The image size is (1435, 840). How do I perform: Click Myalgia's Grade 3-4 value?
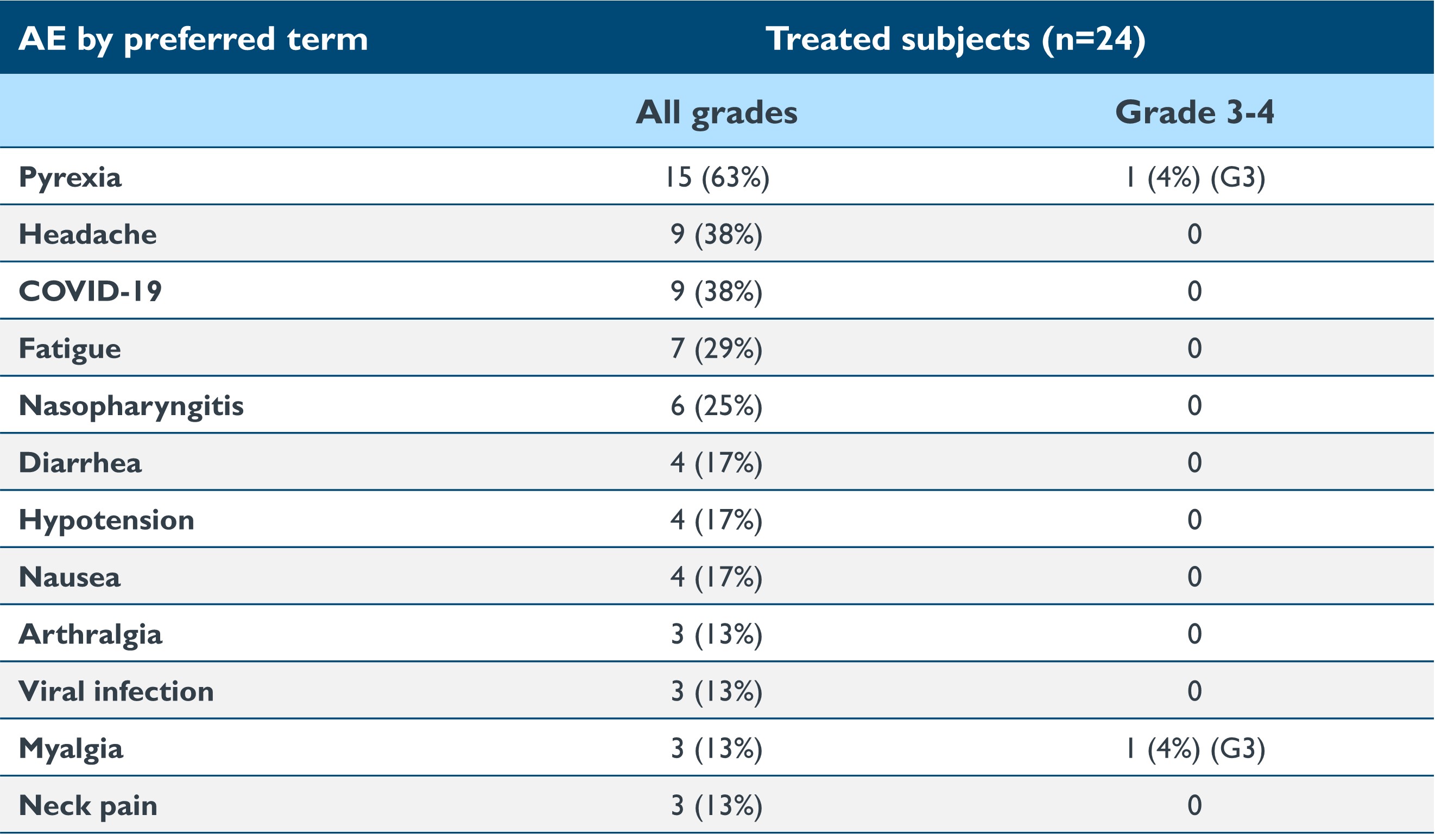[x=1194, y=749]
